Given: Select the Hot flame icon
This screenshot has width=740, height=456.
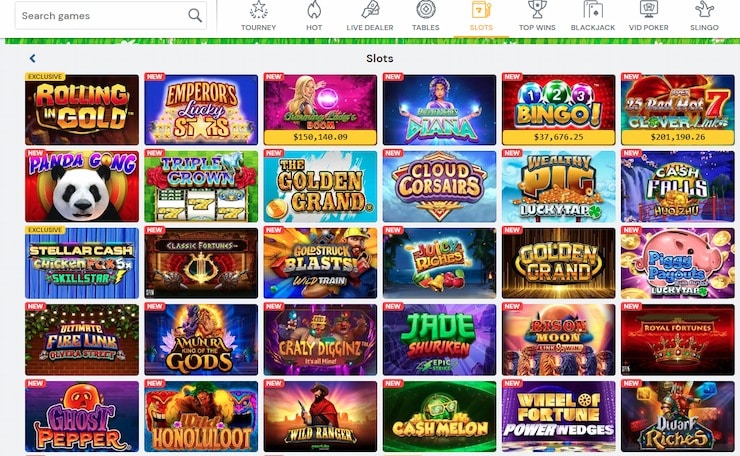Looking at the screenshot, I should coord(314,10).
